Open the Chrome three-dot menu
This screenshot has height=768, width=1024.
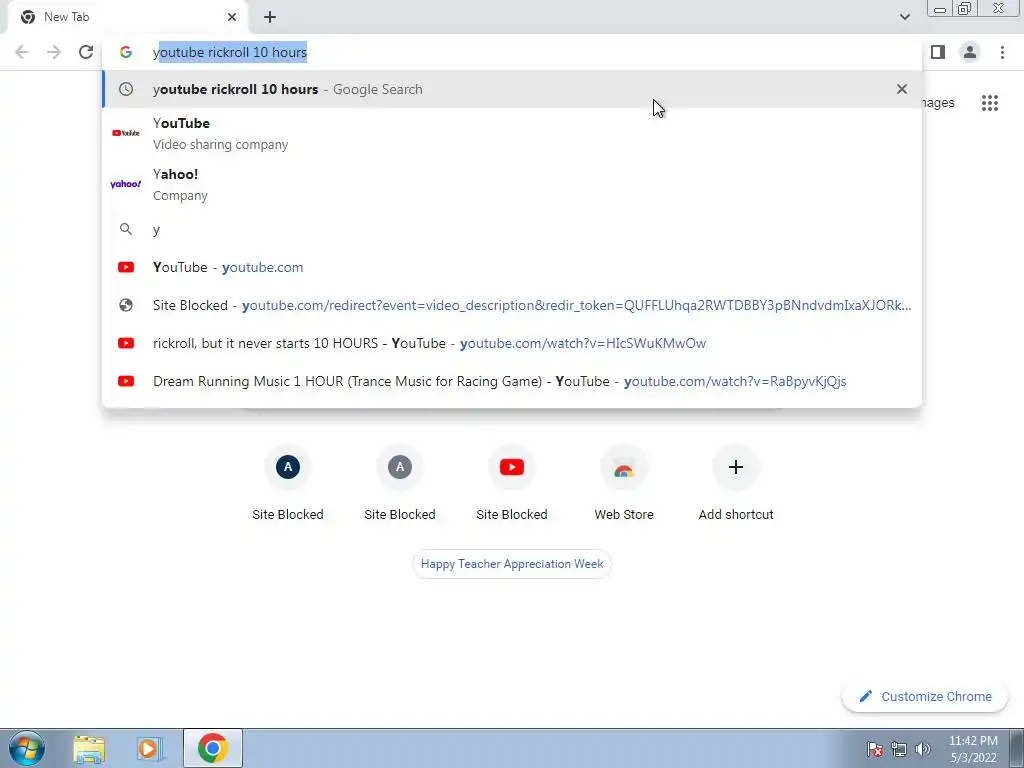coord(1002,52)
